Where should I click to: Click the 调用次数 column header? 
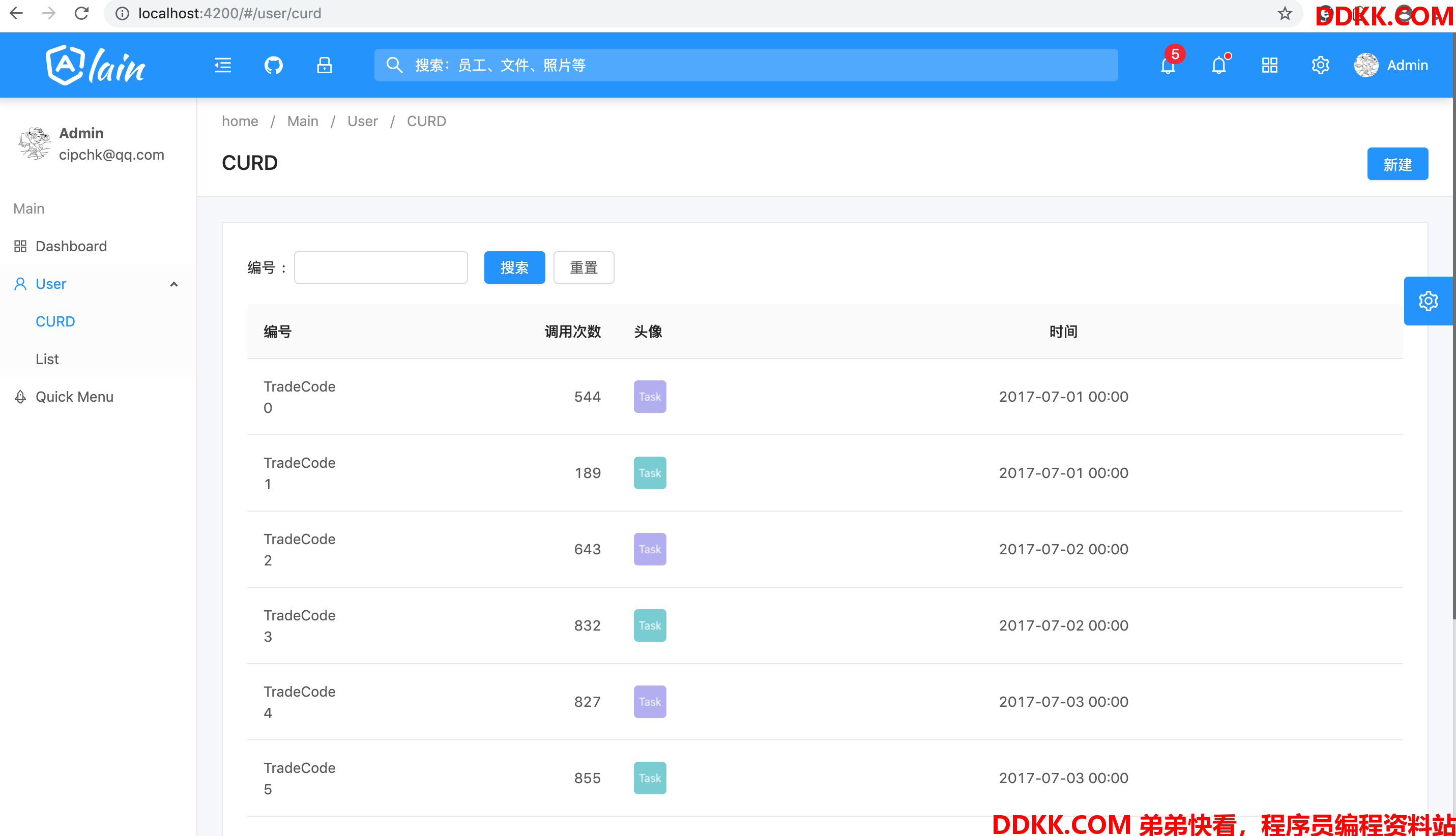click(x=572, y=332)
